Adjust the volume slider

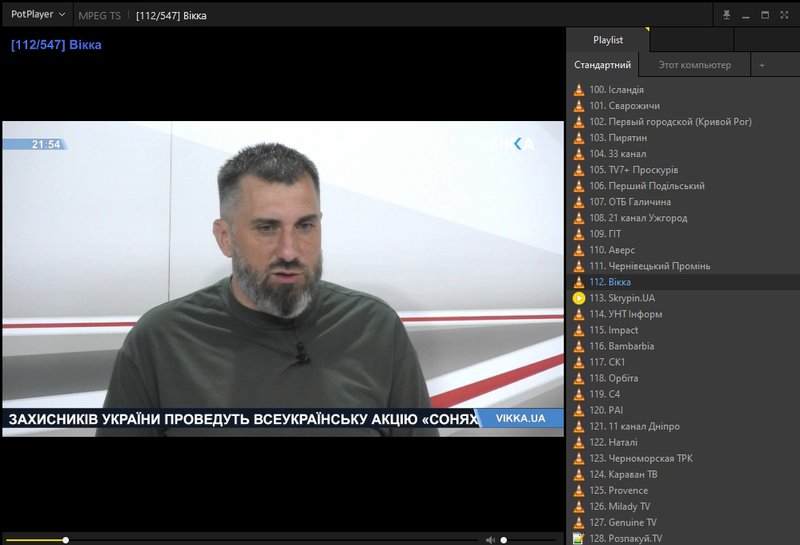coord(530,540)
